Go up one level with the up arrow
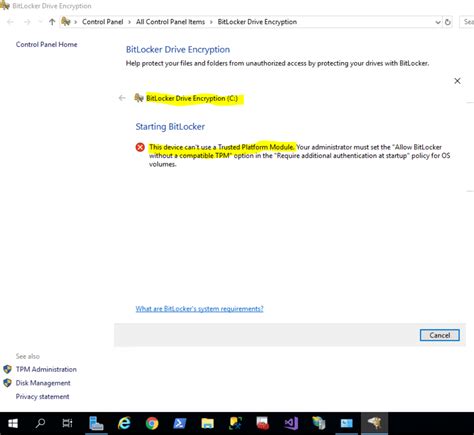Image resolution: width=474 pixels, height=435 pixels. [x=52, y=22]
